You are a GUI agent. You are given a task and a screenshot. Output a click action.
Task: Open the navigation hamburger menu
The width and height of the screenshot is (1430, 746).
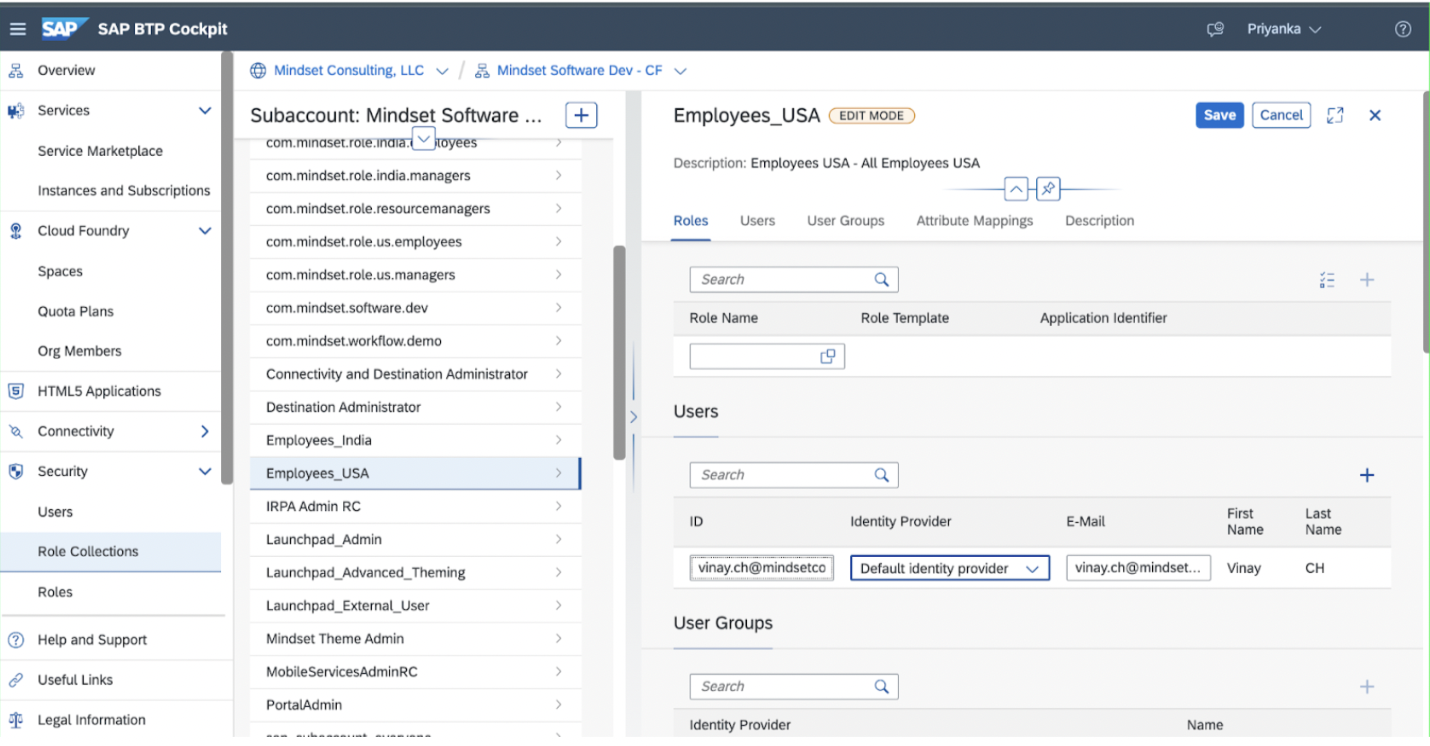tap(17, 28)
